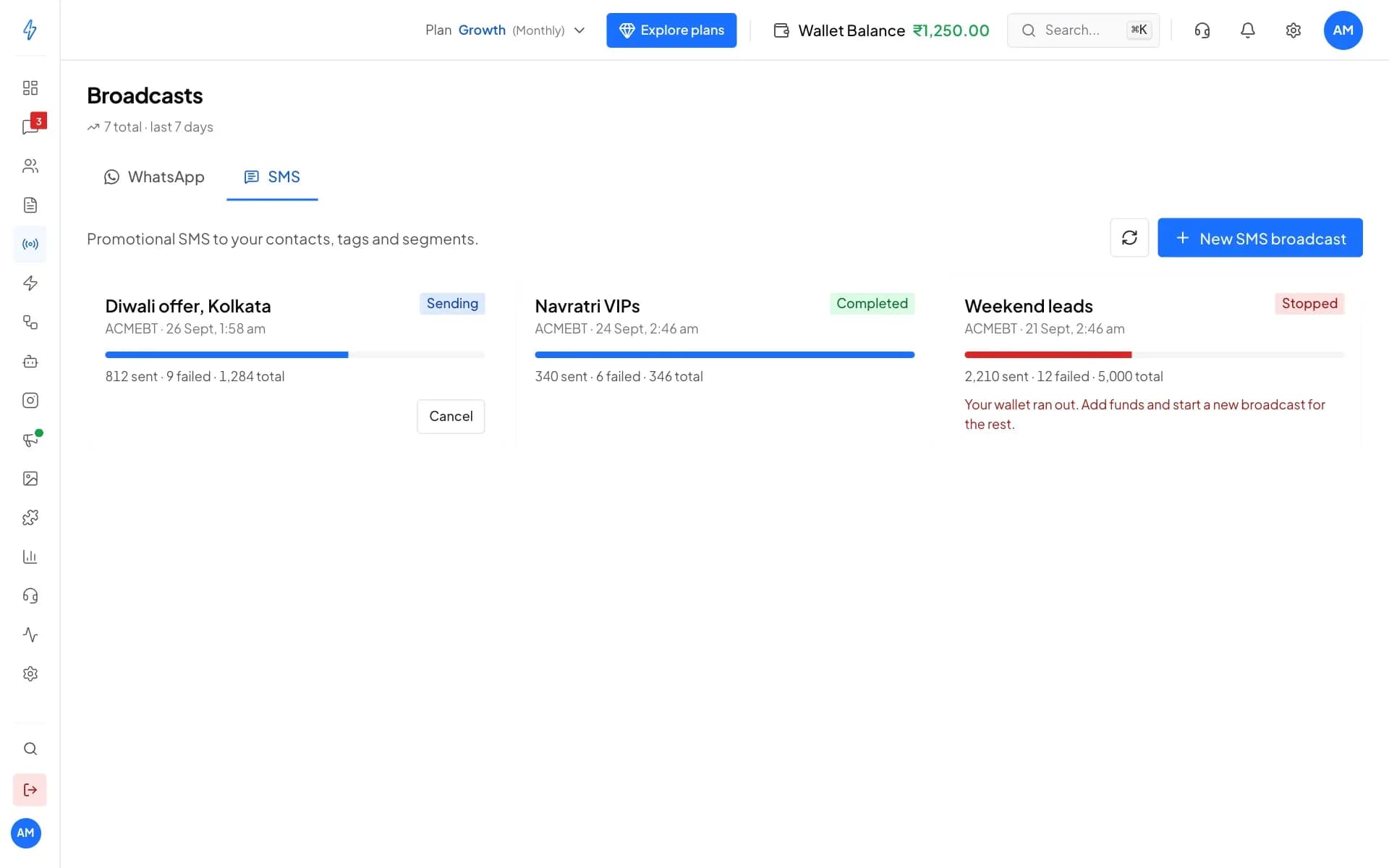Open the contacts people icon in sidebar
The image size is (1389, 868).
click(x=30, y=166)
